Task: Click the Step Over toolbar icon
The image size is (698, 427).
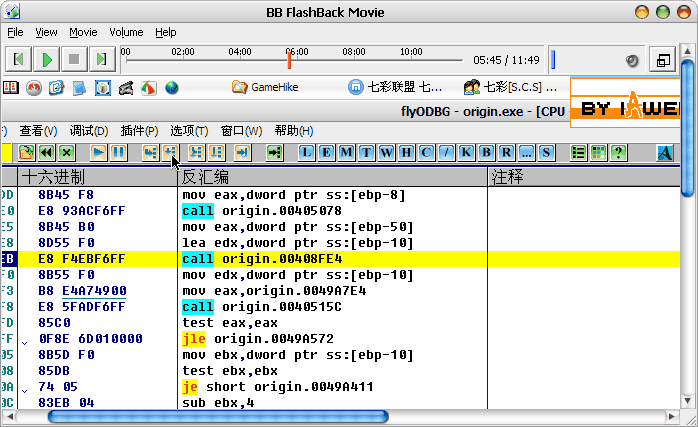Action: coord(171,152)
